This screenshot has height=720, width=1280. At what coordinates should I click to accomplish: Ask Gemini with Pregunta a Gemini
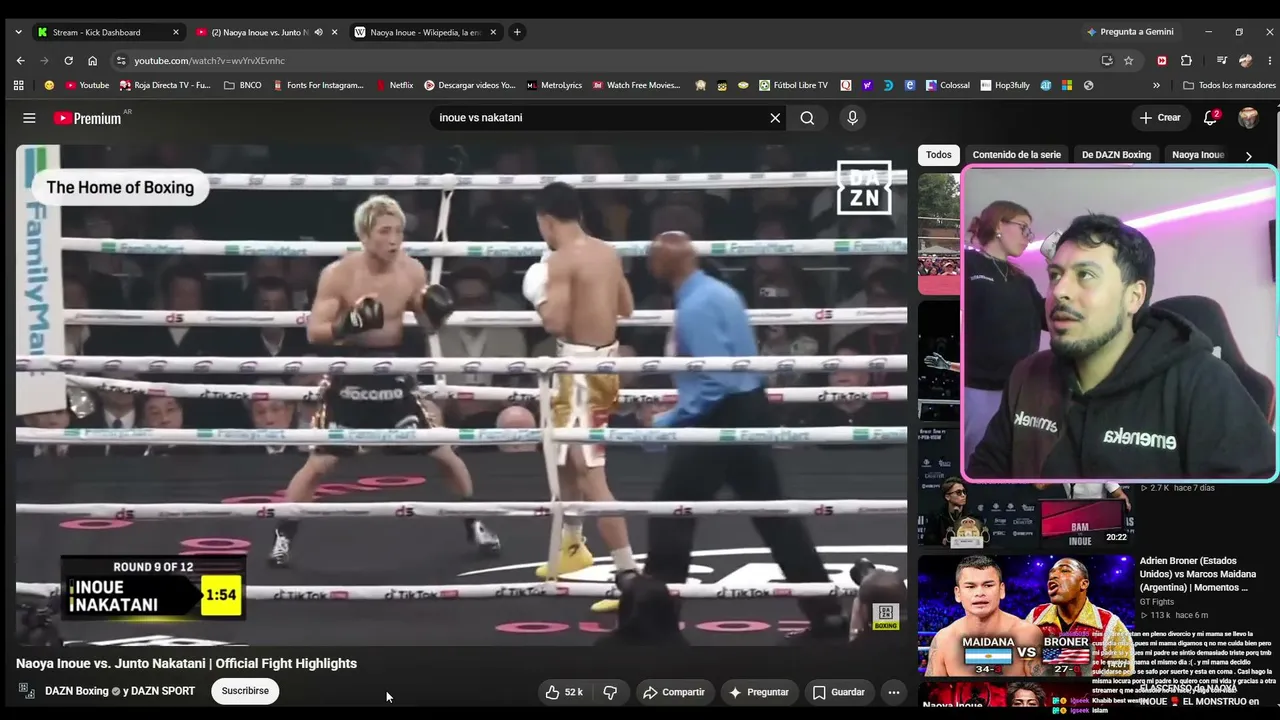[1130, 32]
